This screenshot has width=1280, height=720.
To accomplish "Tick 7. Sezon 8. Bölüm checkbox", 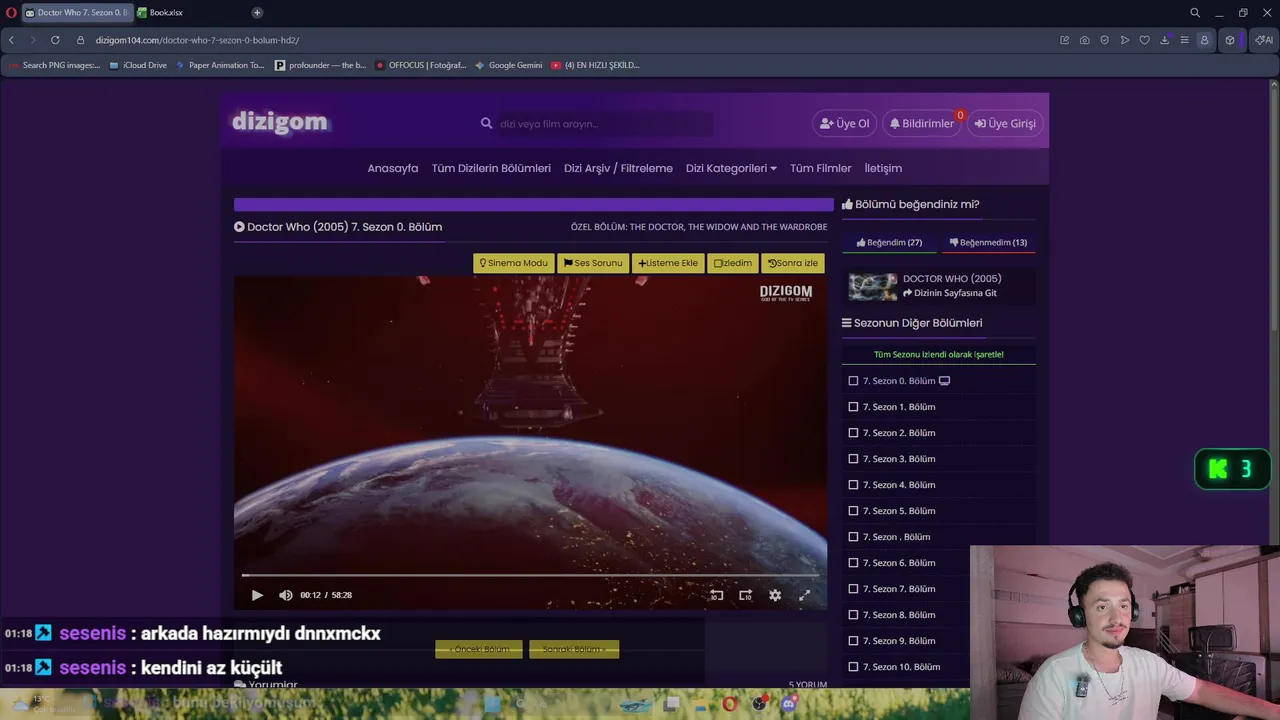I will click(853, 615).
